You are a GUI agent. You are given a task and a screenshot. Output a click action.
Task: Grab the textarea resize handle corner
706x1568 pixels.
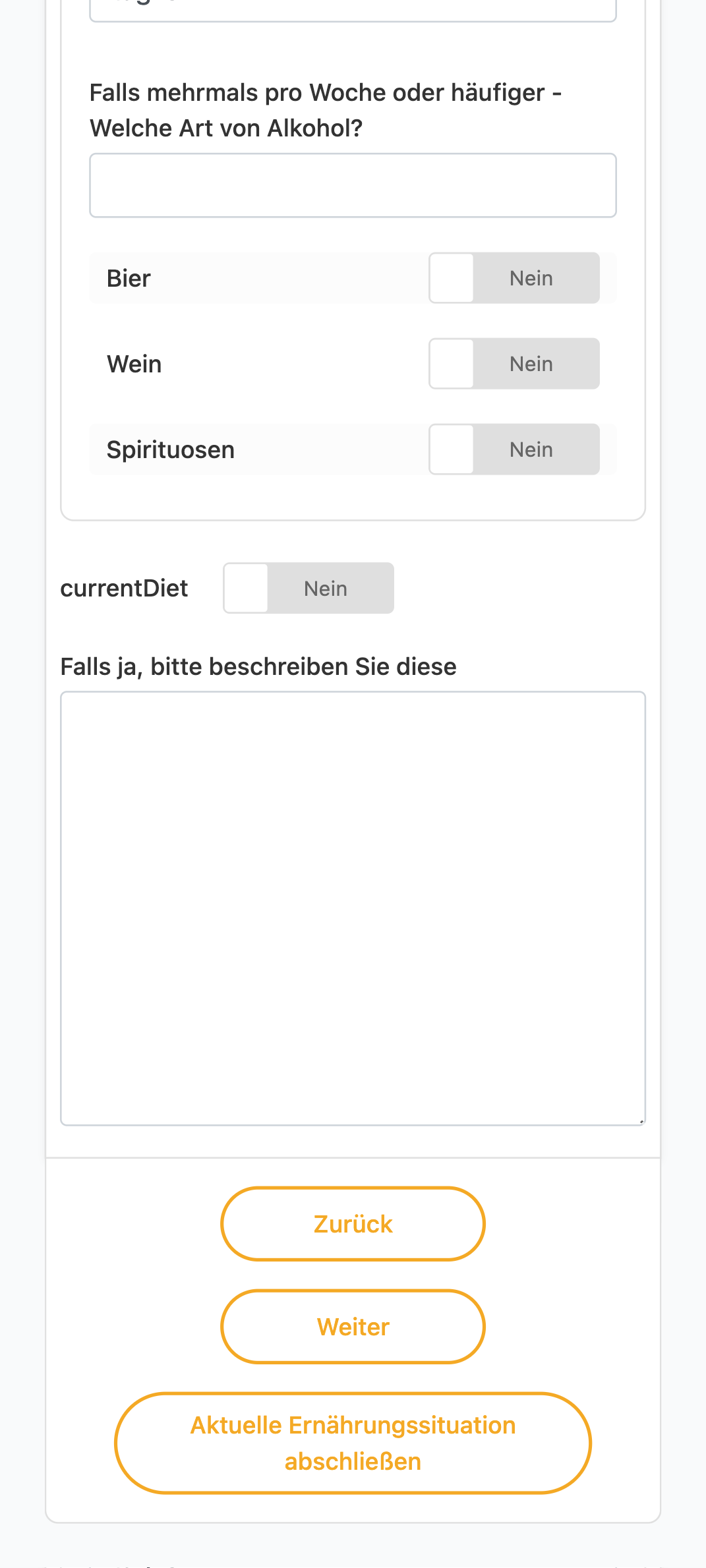click(x=641, y=1120)
